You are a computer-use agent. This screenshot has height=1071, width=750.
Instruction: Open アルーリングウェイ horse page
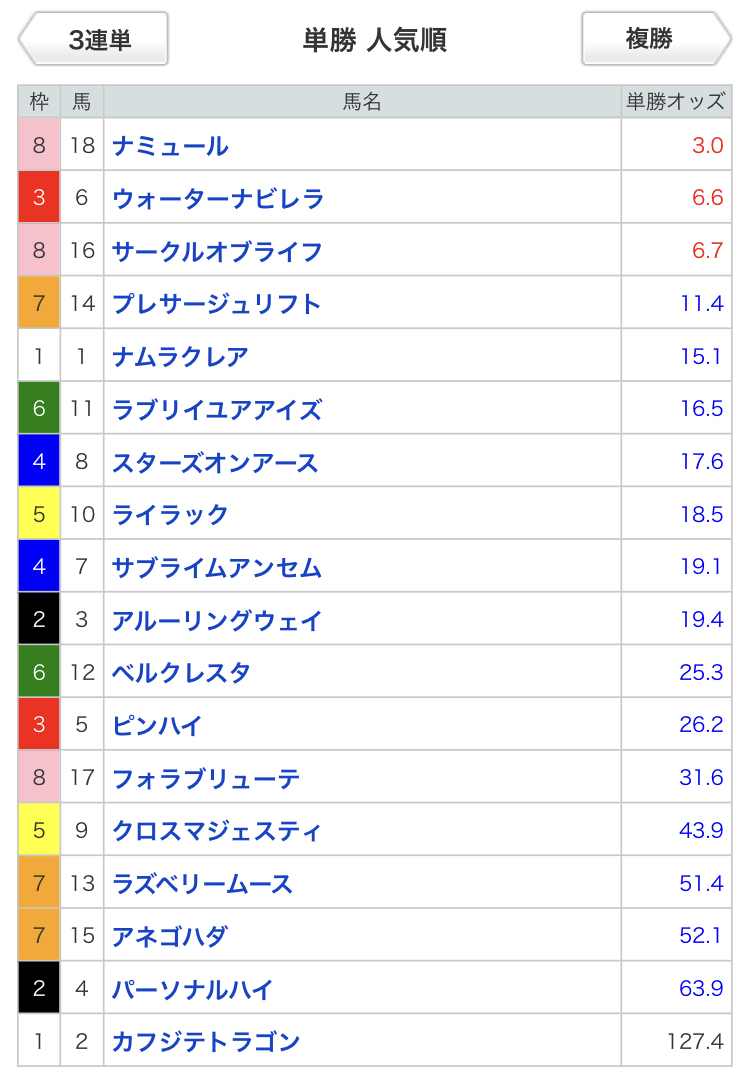[217, 620]
